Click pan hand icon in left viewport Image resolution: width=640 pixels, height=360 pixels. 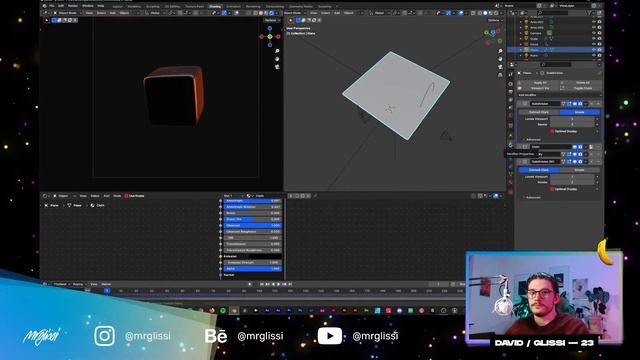(277, 59)
